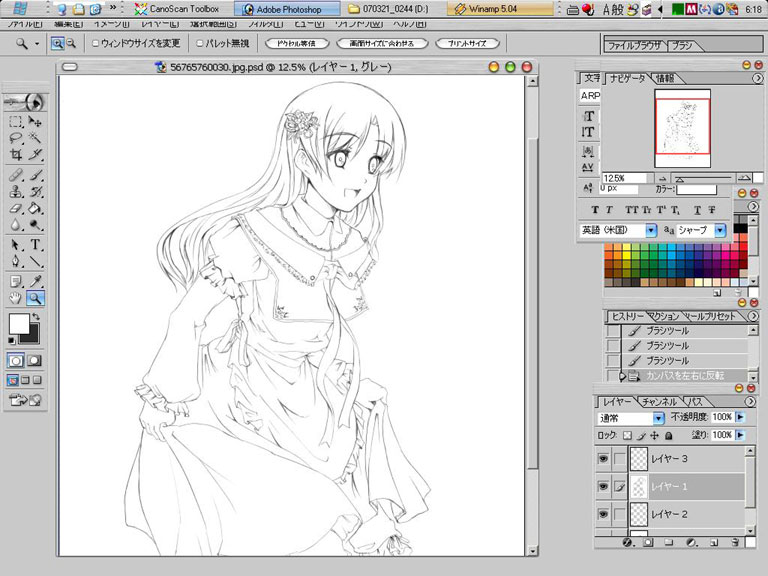Viewport: 768px width, 576px height.
Task: Click 画面サイズに合わせる button
Action: tap(382, 44)
